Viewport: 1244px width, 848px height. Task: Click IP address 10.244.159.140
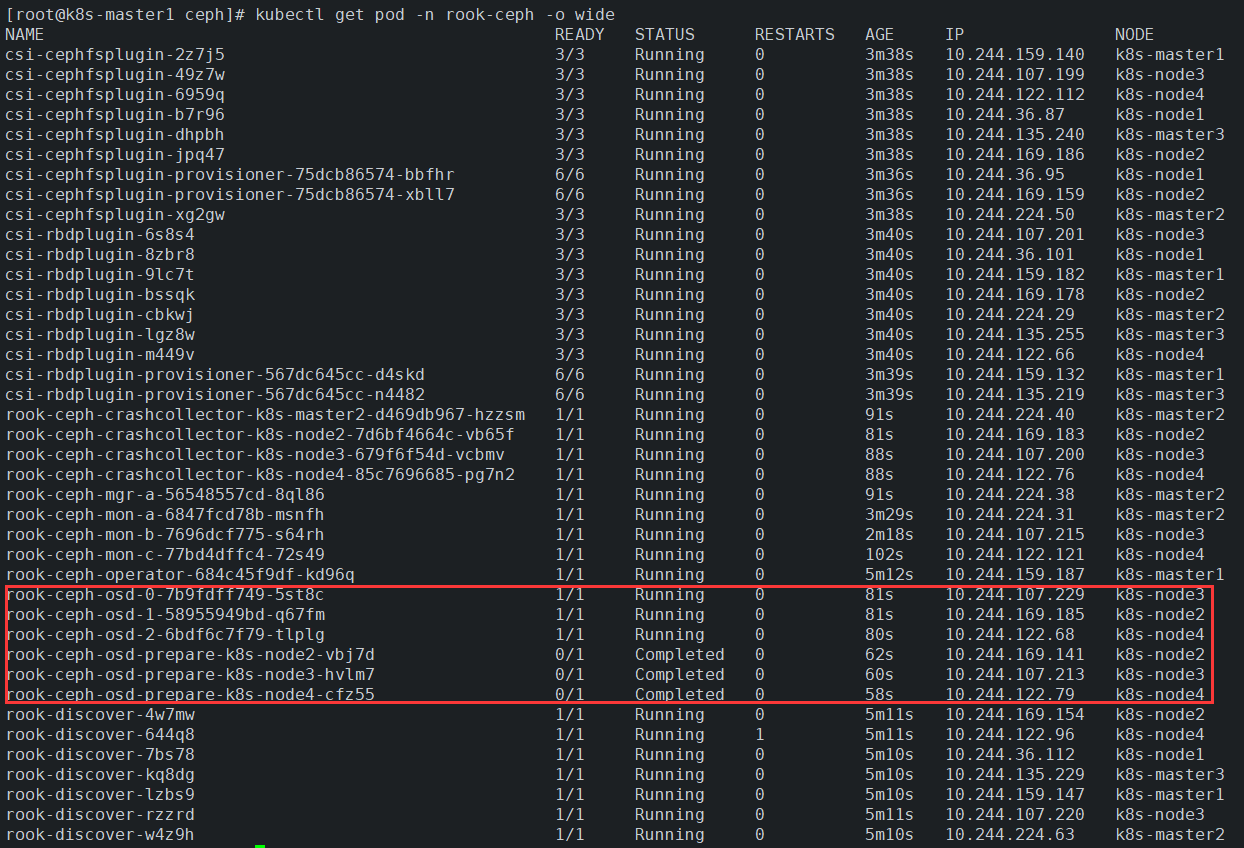pos(1015,54)
